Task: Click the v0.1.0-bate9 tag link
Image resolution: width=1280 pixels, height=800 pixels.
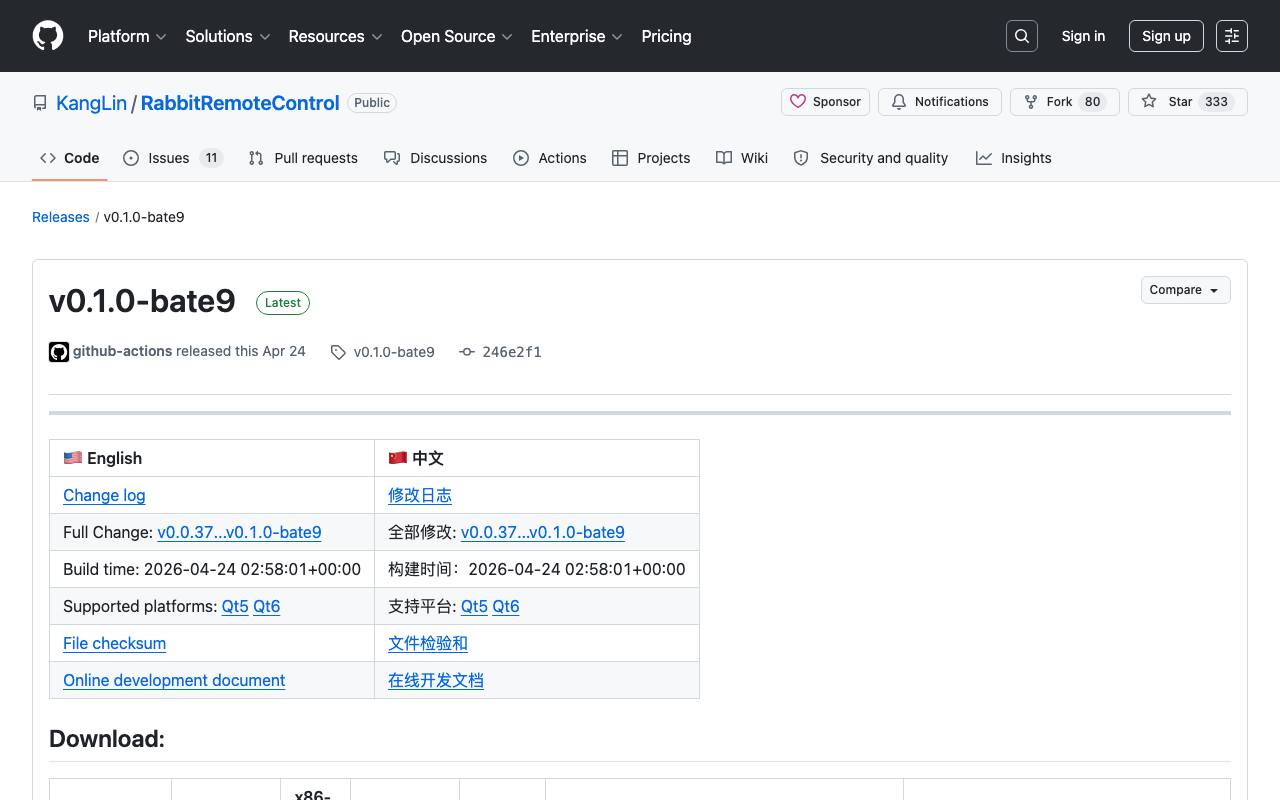Action: (394, 352)
